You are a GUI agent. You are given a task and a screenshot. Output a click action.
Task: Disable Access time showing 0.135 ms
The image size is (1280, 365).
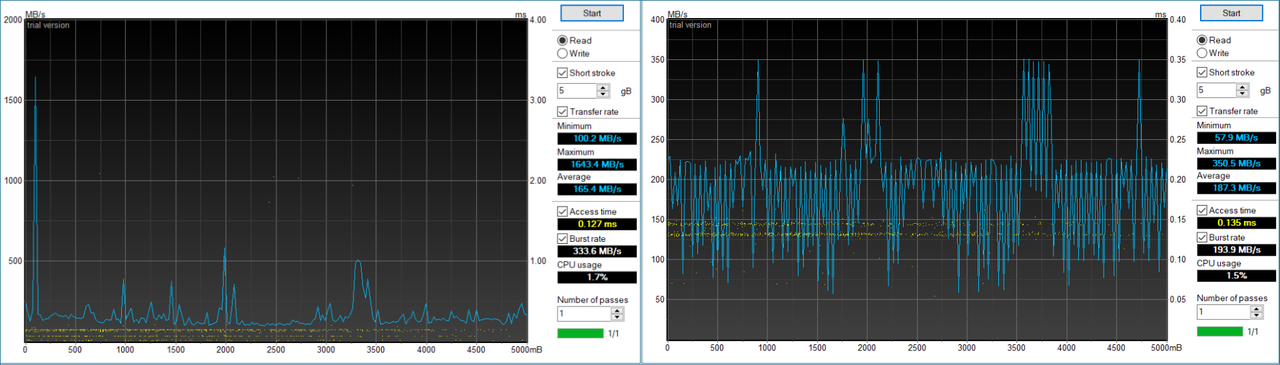1202,211
